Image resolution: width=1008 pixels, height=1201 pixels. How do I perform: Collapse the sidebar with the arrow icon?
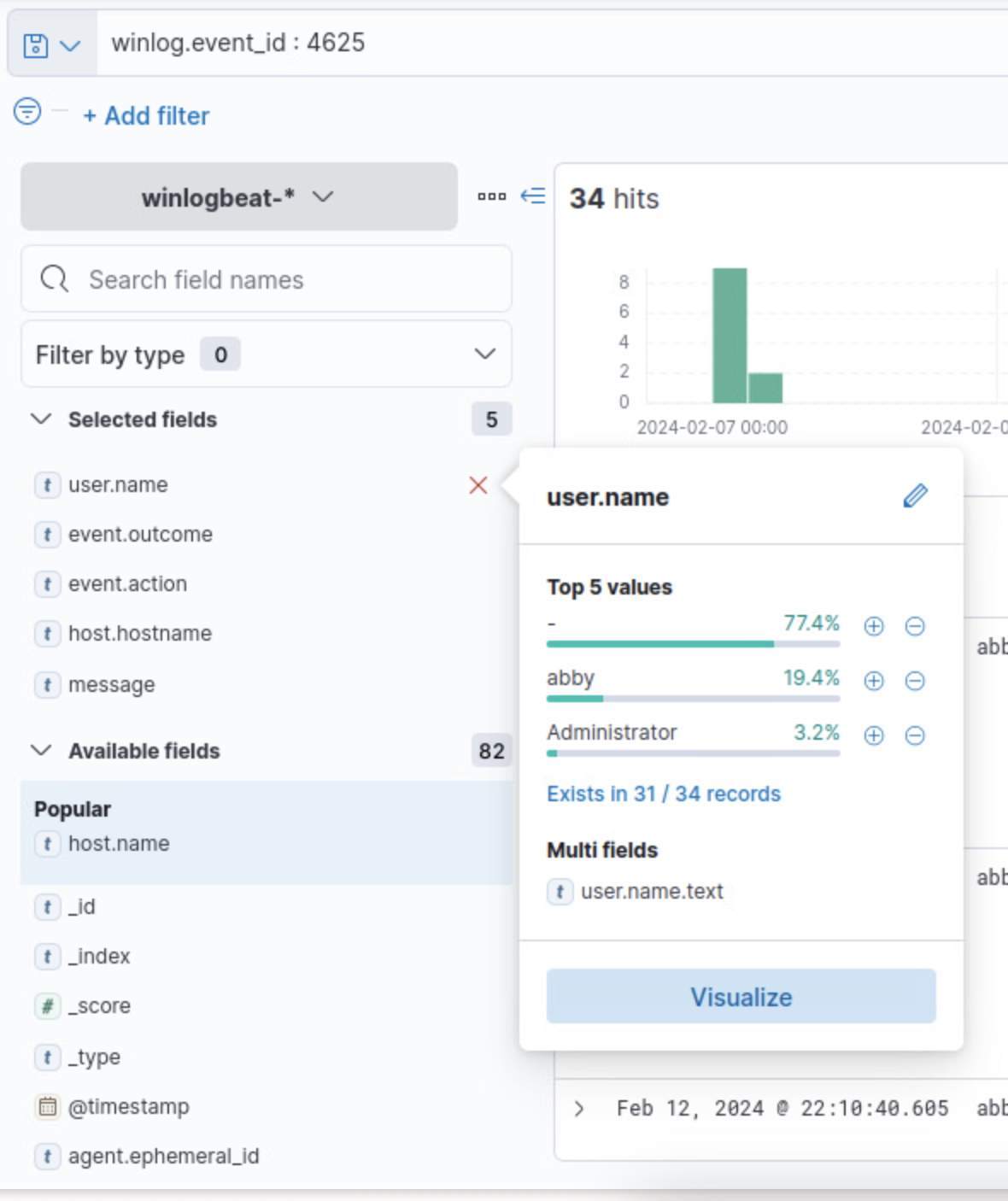pos(533,196)
